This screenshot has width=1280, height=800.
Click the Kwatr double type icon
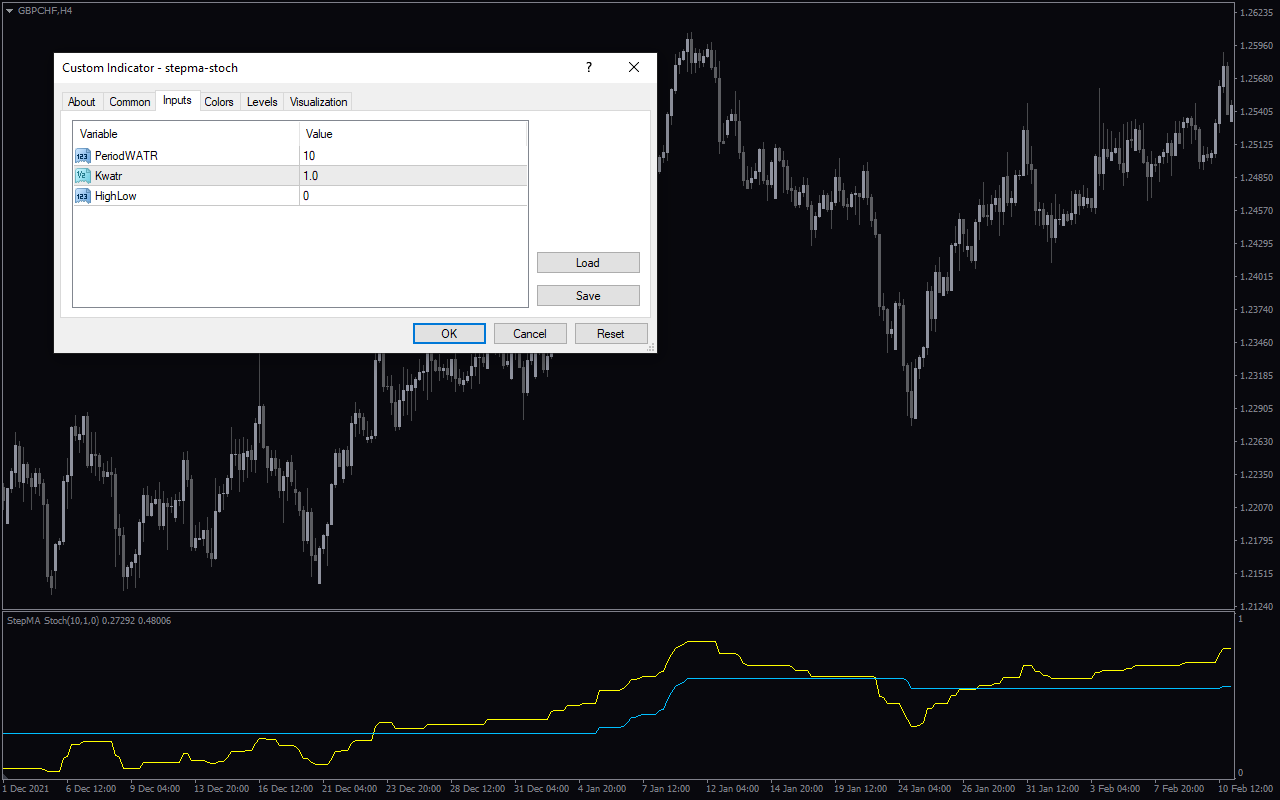83,176
